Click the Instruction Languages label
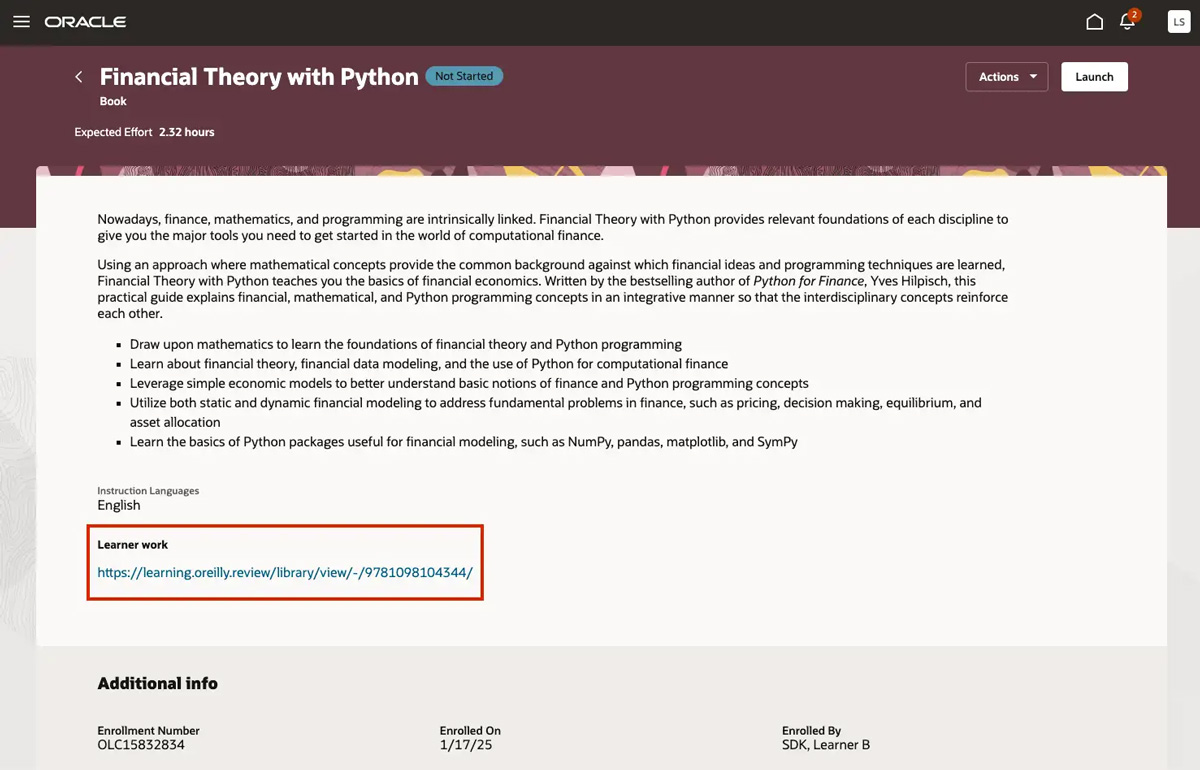This screenshot has width=1200, height=770. [148, 491]
